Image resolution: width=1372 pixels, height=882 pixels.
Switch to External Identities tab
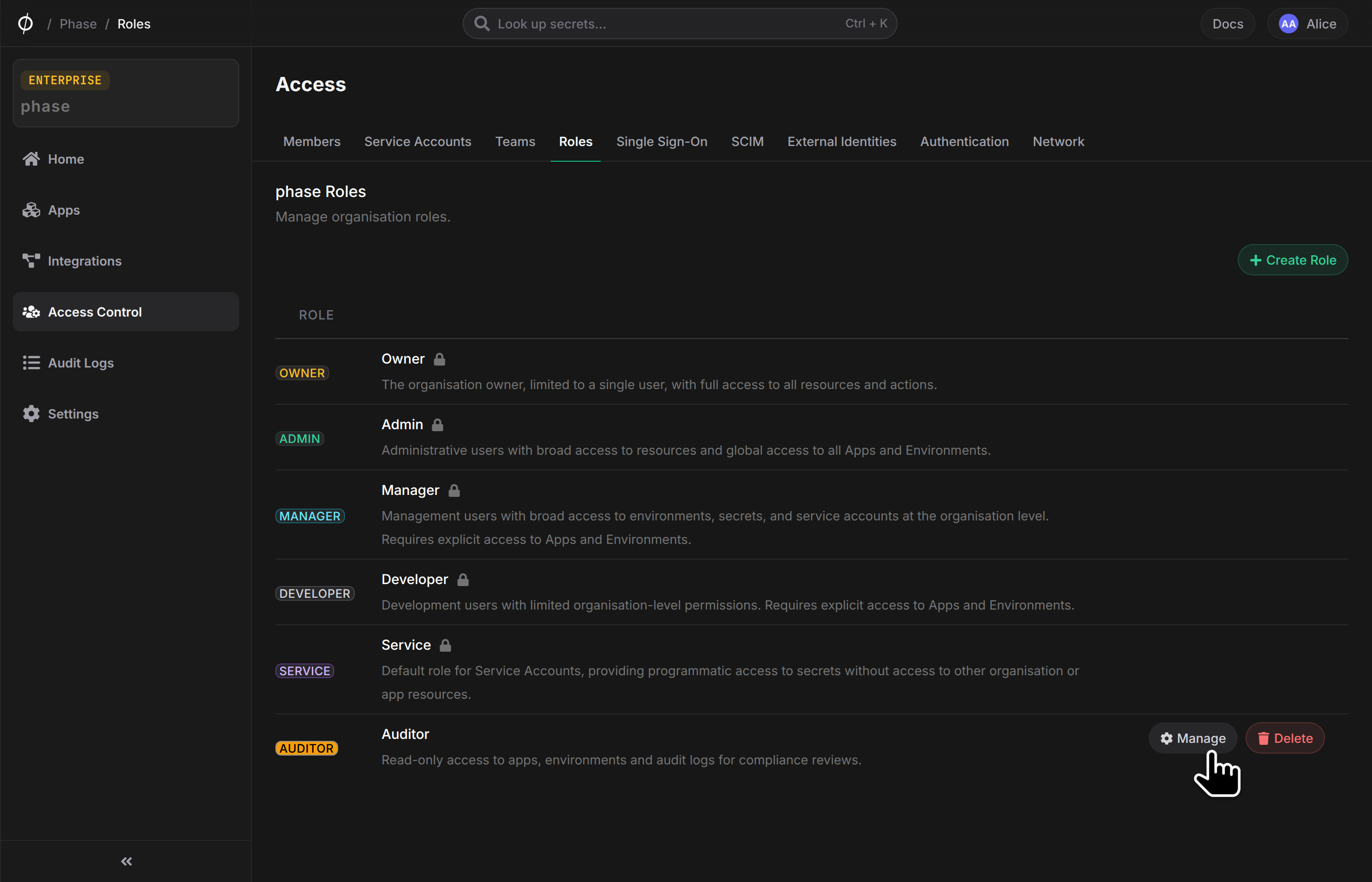[x=842, y=142]
